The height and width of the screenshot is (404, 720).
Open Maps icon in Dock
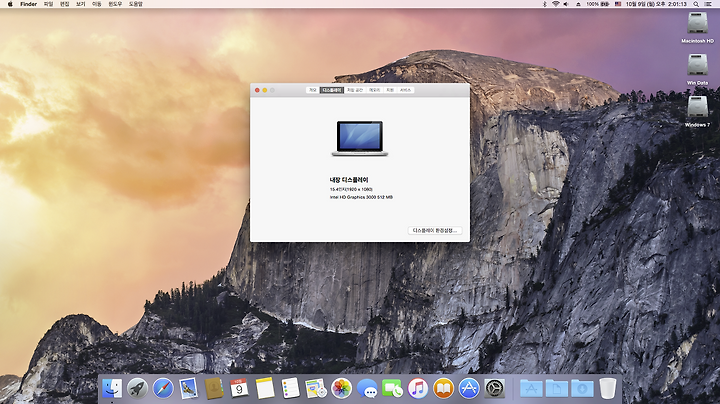(x=316, y=388)
